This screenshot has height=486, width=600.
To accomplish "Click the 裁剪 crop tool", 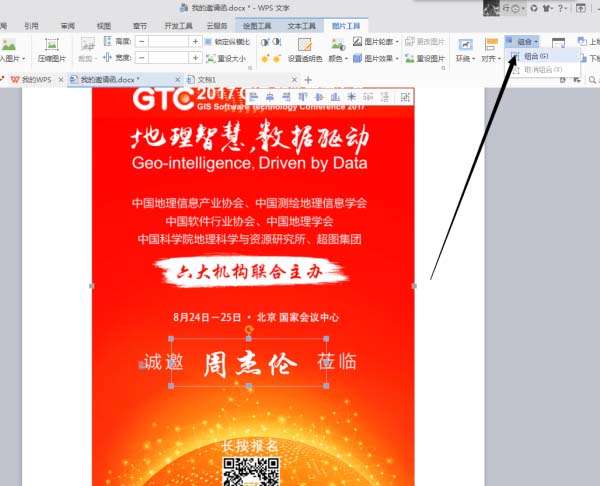I will [88, 50].
